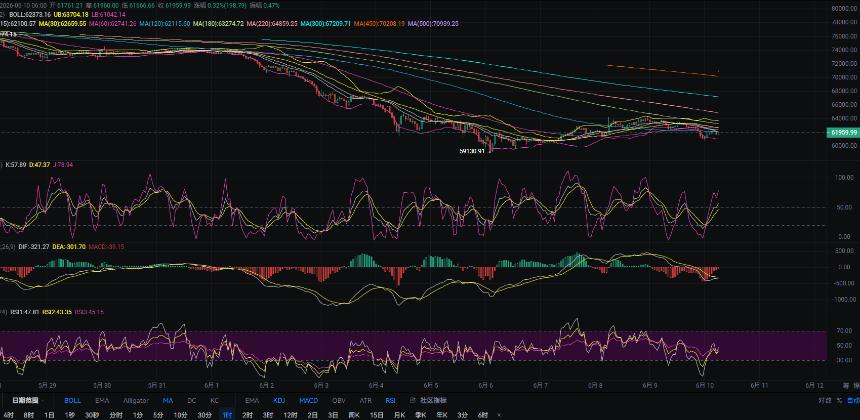Click the MA(120) legend value
This screenshot has height=420, width=860.
[x=165, y=24]
